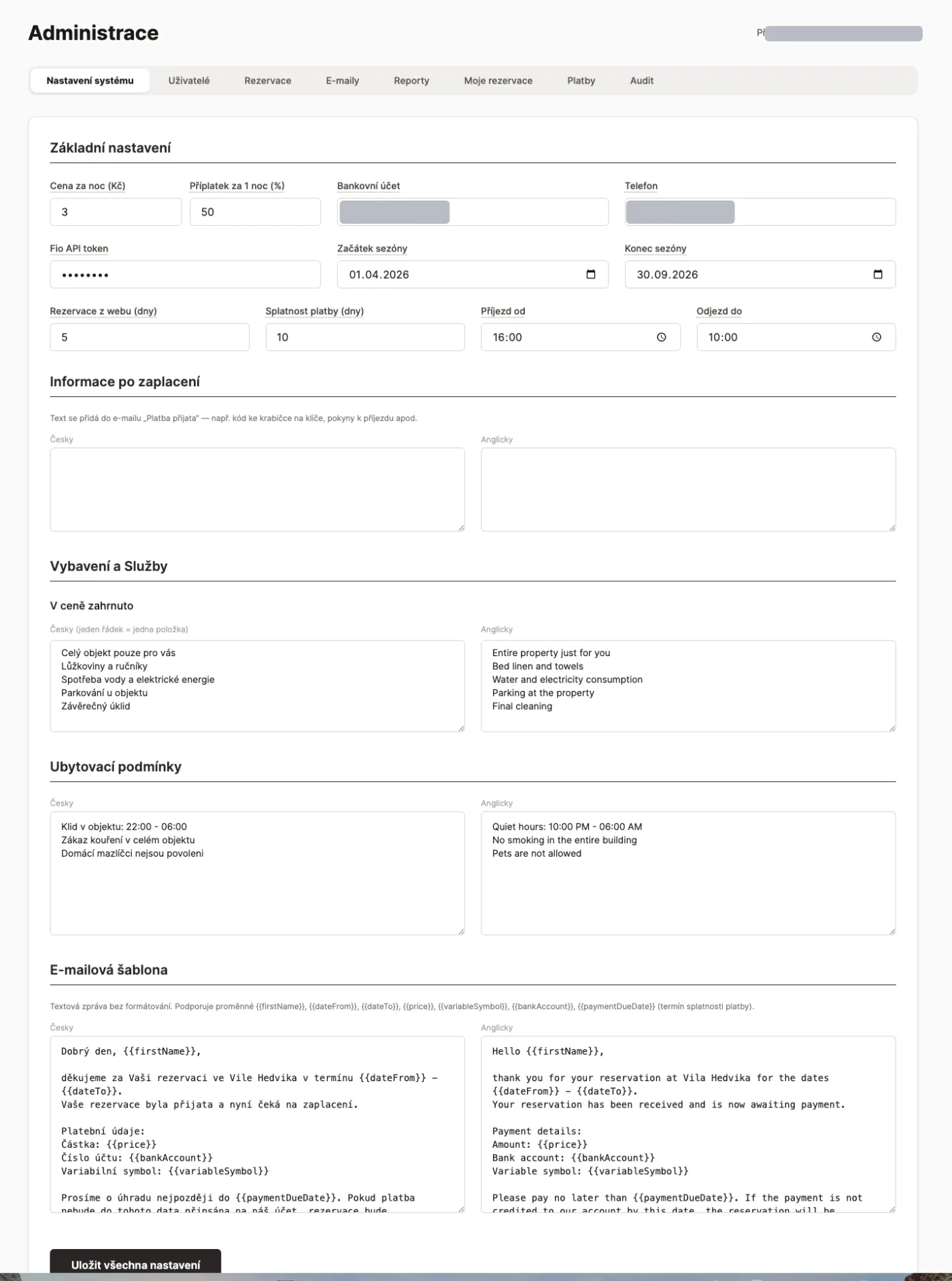Click the V ceně zahrnuto subheading
Image resolution: width=952 pixels, height=1281 pixels.
(91, 605)
